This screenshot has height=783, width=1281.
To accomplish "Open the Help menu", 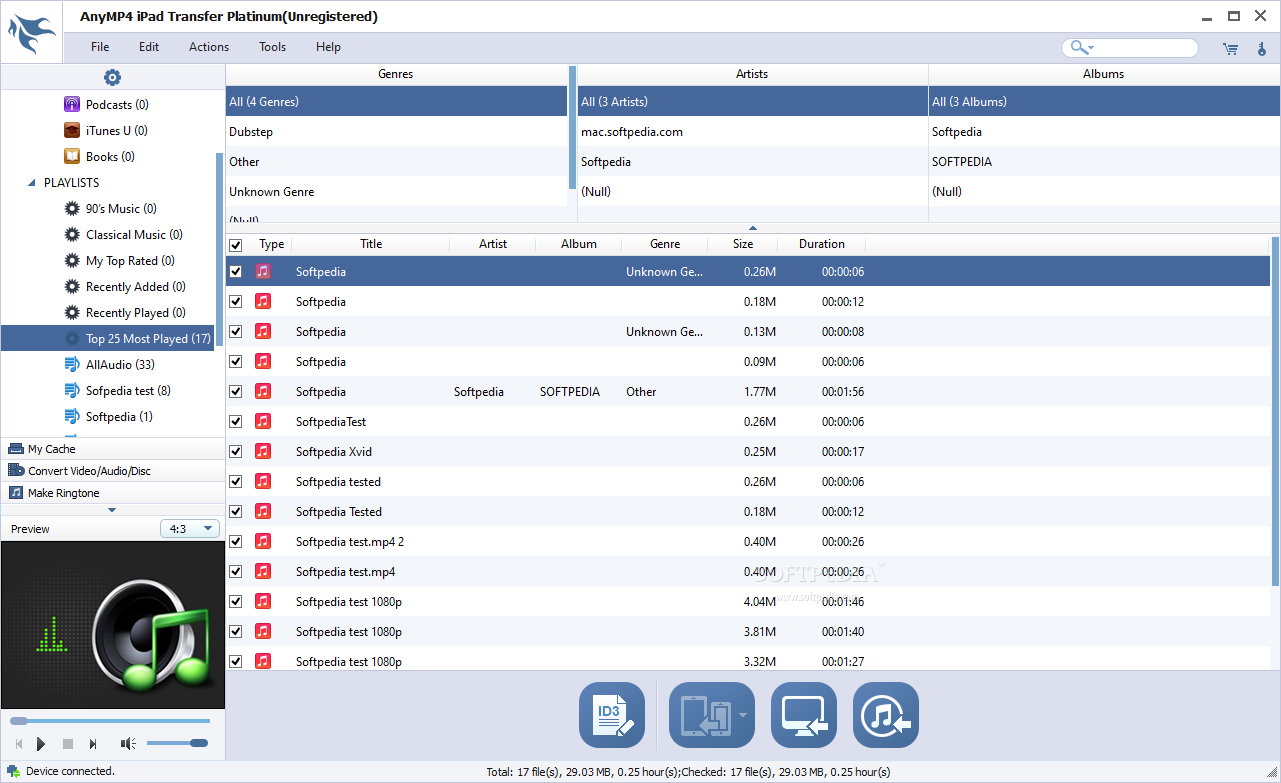I will tap(328, 47).
